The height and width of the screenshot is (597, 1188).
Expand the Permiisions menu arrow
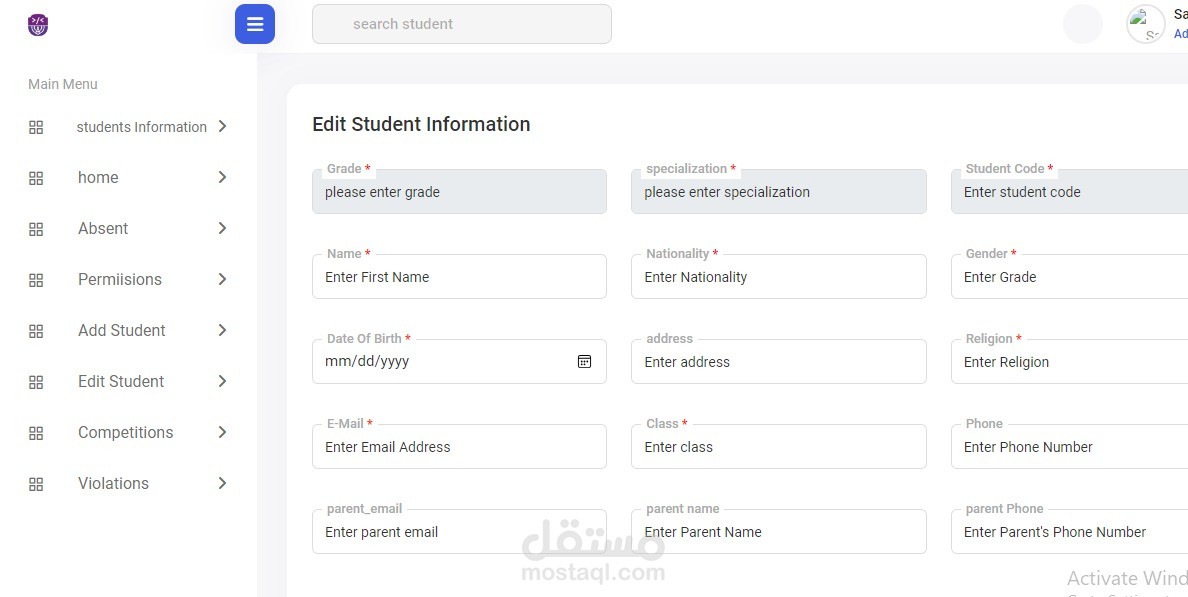coord(222,279)
